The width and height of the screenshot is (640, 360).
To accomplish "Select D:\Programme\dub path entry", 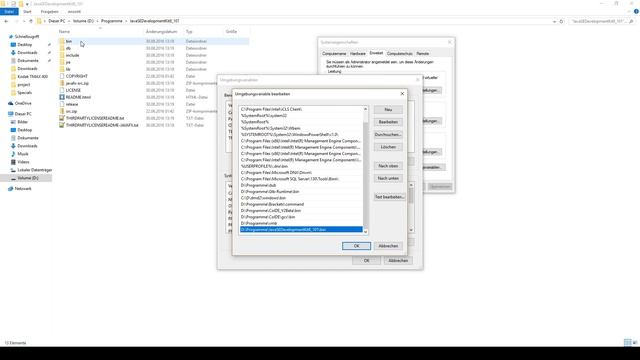I will coord(301,185).
